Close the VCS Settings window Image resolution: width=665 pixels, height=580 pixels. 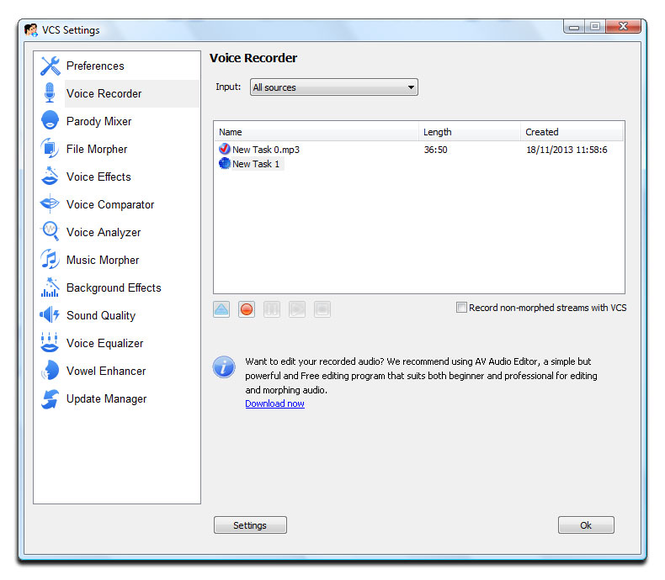coord(623,27)
